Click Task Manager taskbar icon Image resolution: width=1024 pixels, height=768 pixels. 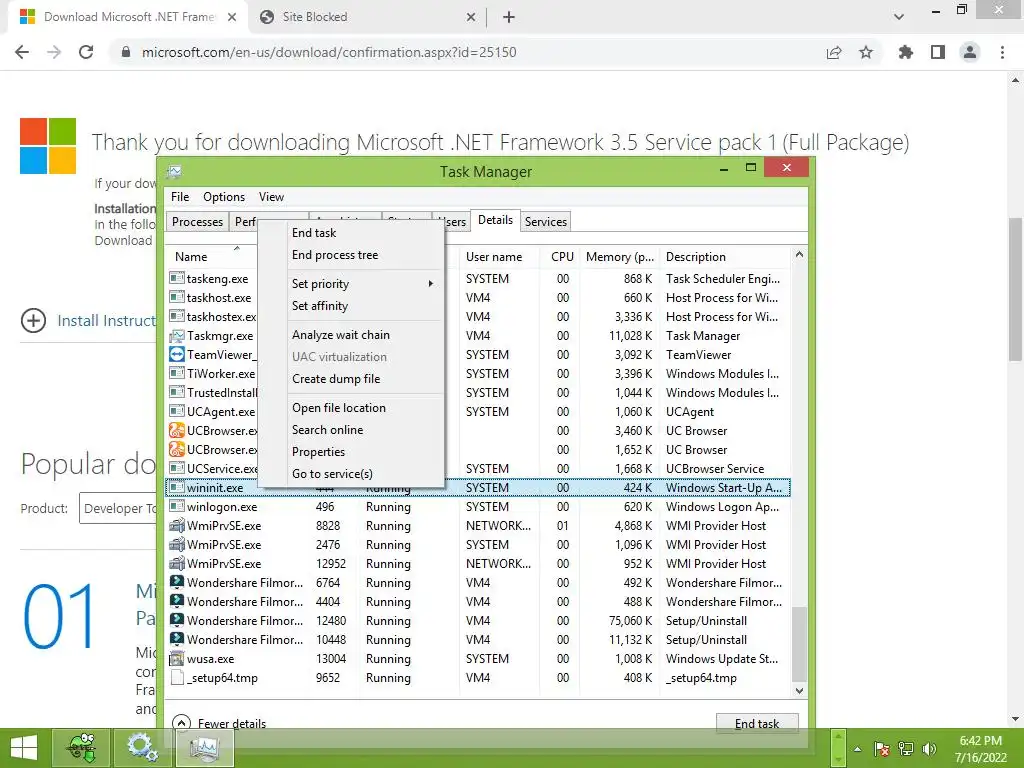click(204, 748)
